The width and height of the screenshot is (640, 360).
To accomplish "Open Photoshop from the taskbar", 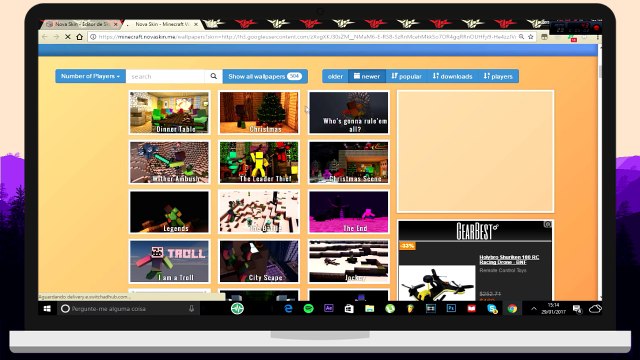I will coord(451,308).
